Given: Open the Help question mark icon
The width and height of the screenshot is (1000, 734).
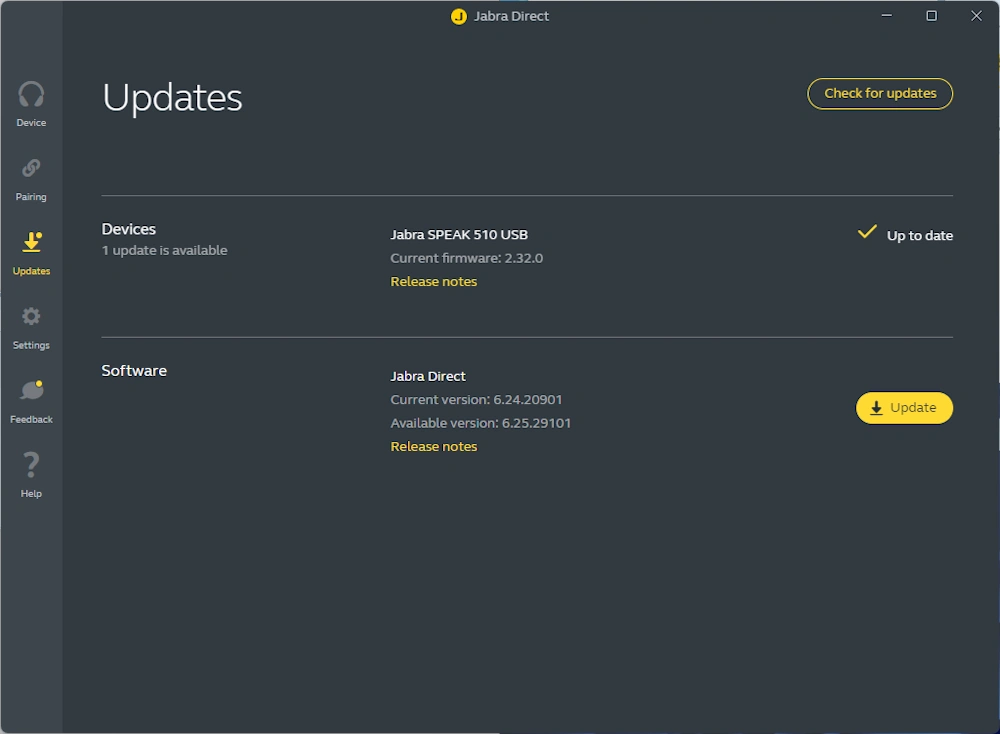Looking at the screenshot, I should point(31,465).
